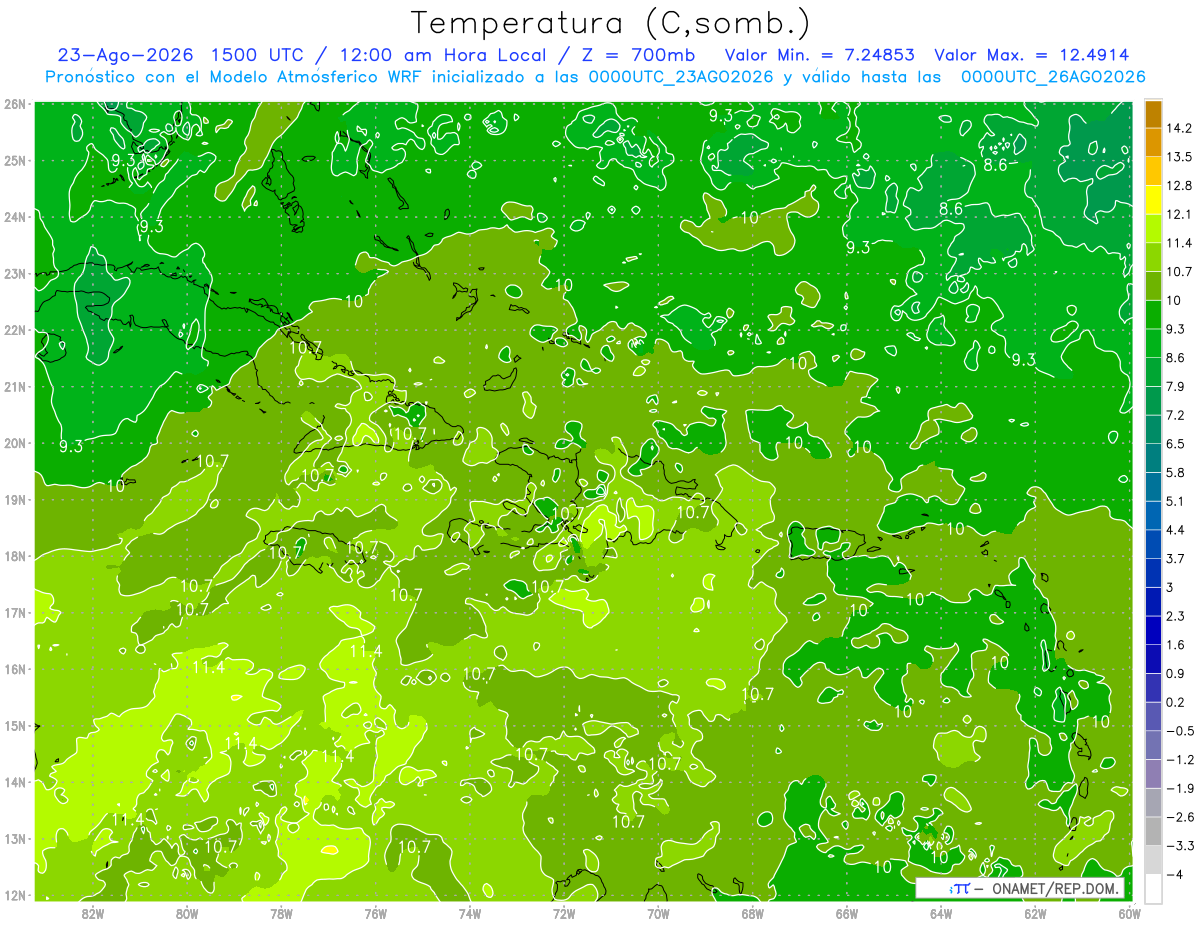The image size is (1200, 927).
Task: Click the '60W' longitude axis label
Action: pos(1130,913)
